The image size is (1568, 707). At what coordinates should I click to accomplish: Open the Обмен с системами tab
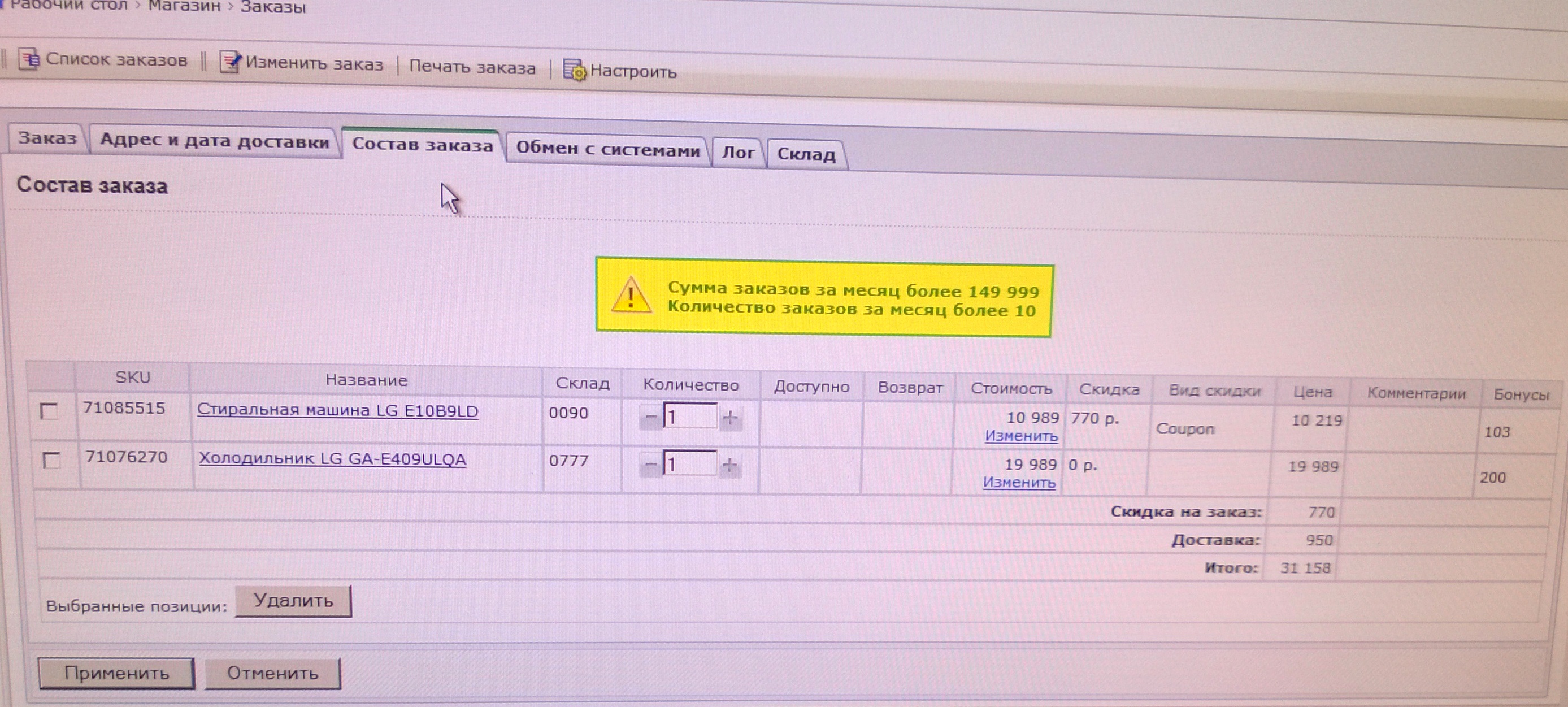(x=607, y=149)
